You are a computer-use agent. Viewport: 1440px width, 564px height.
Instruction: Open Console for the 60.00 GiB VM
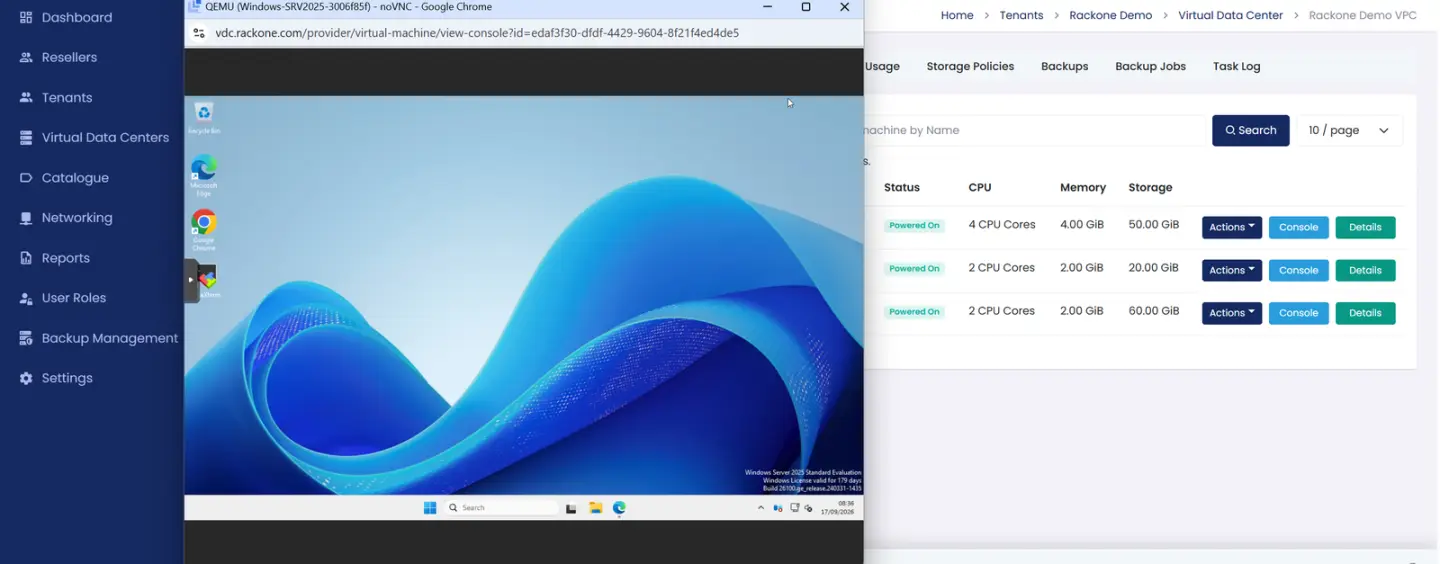click(1299, 313)
